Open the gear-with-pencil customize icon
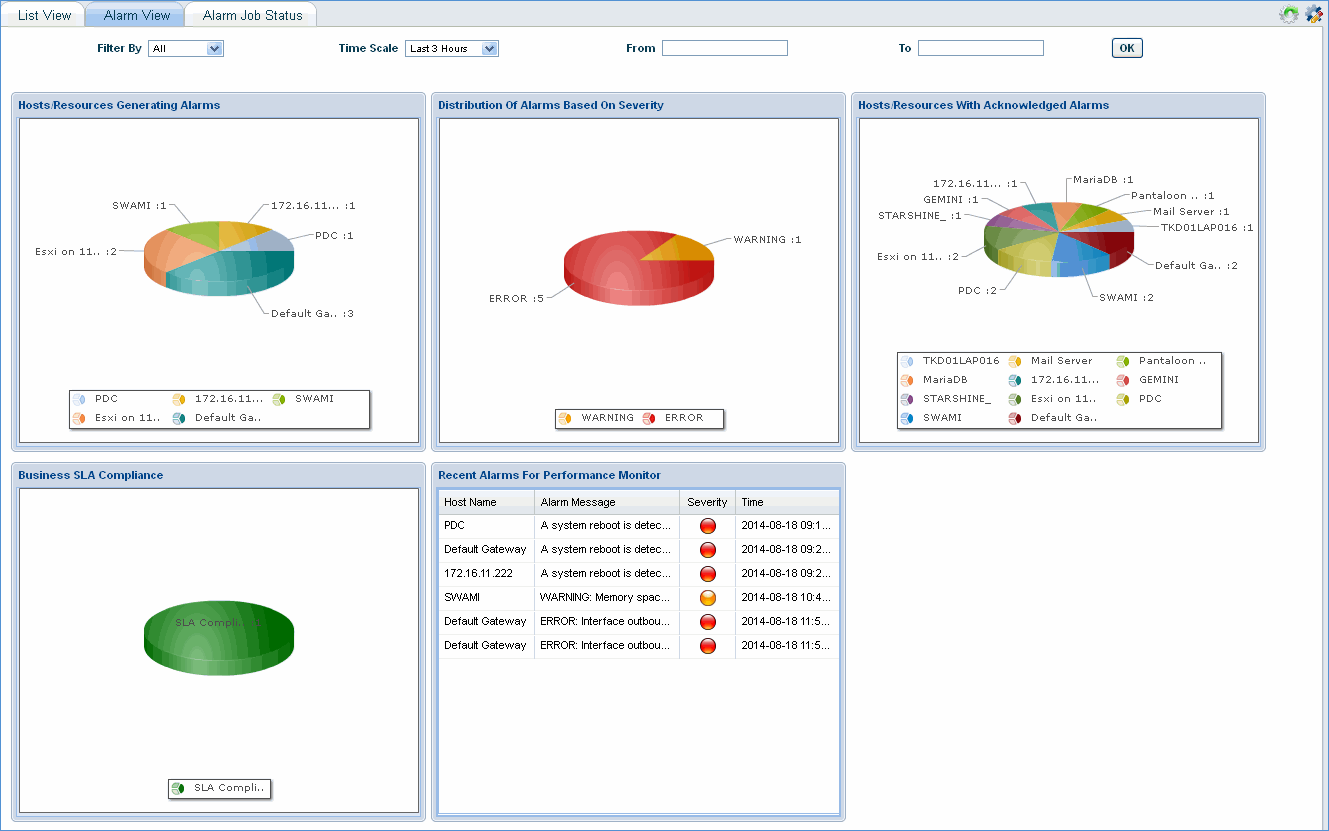This screenshot has width=1329, height=831. pyautogui.click(x=1313, y=14)
